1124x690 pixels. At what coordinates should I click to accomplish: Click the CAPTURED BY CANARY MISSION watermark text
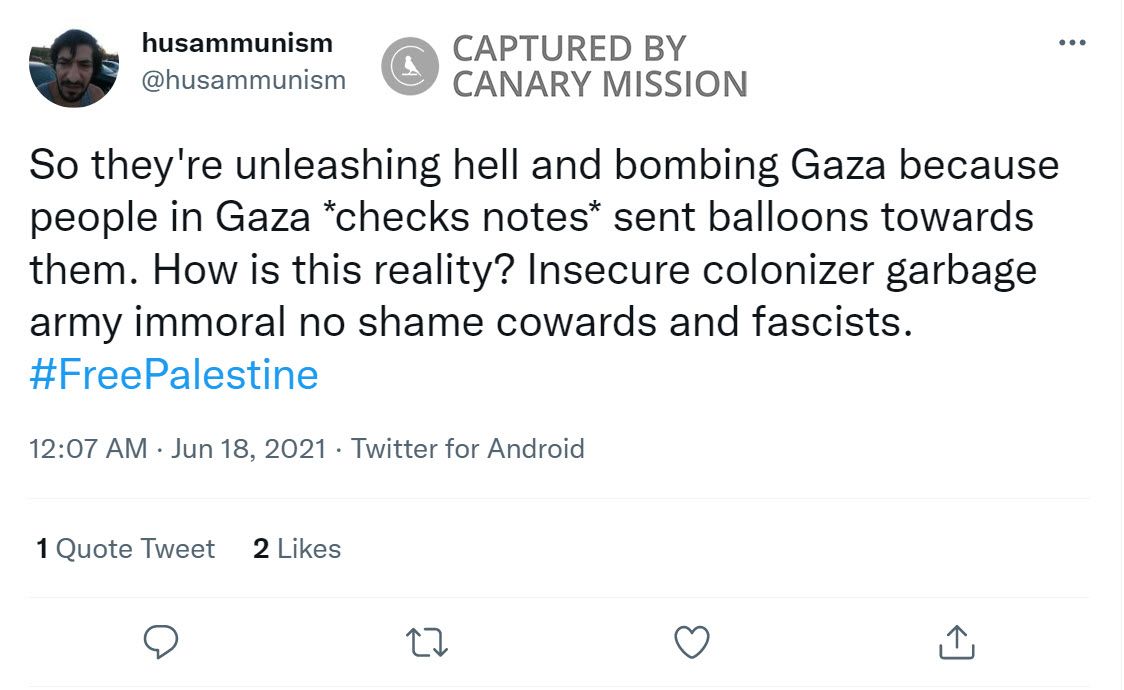(599, 66)
